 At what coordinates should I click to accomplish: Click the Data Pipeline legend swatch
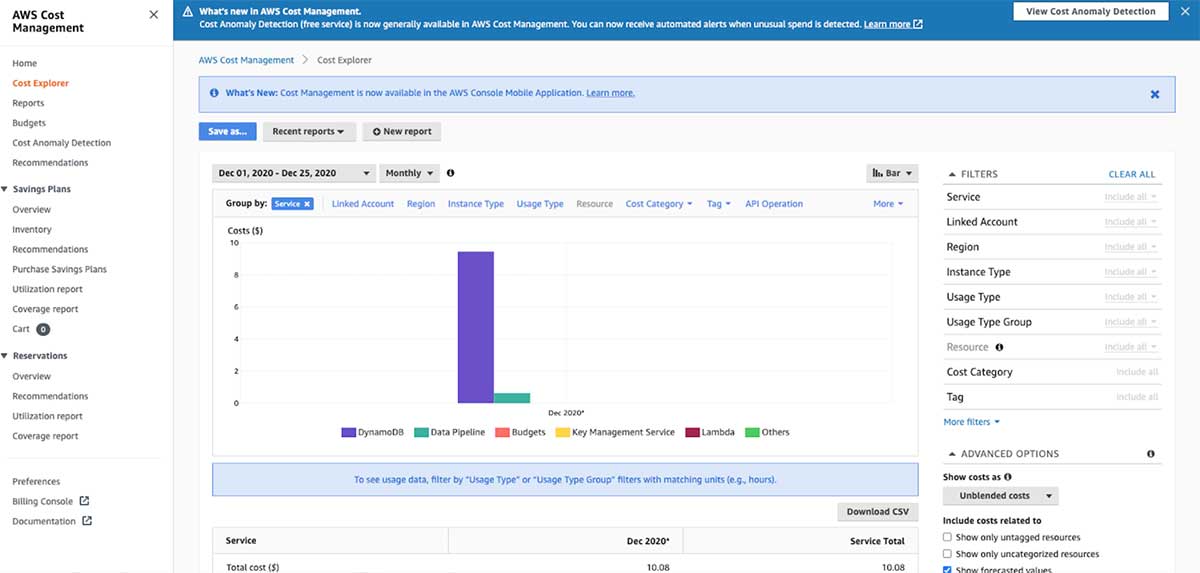point(421,433)
